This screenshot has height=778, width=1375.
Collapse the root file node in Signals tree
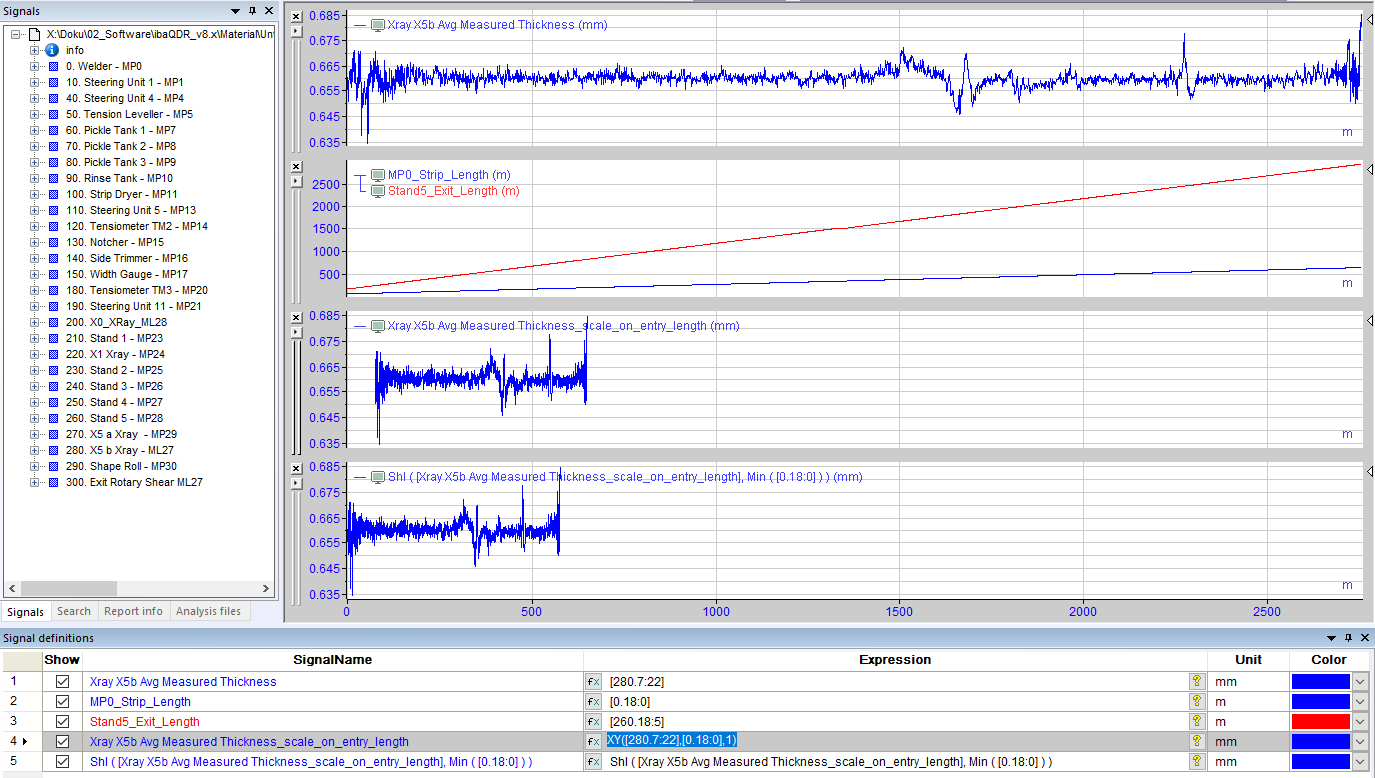(x=16, y=34)
